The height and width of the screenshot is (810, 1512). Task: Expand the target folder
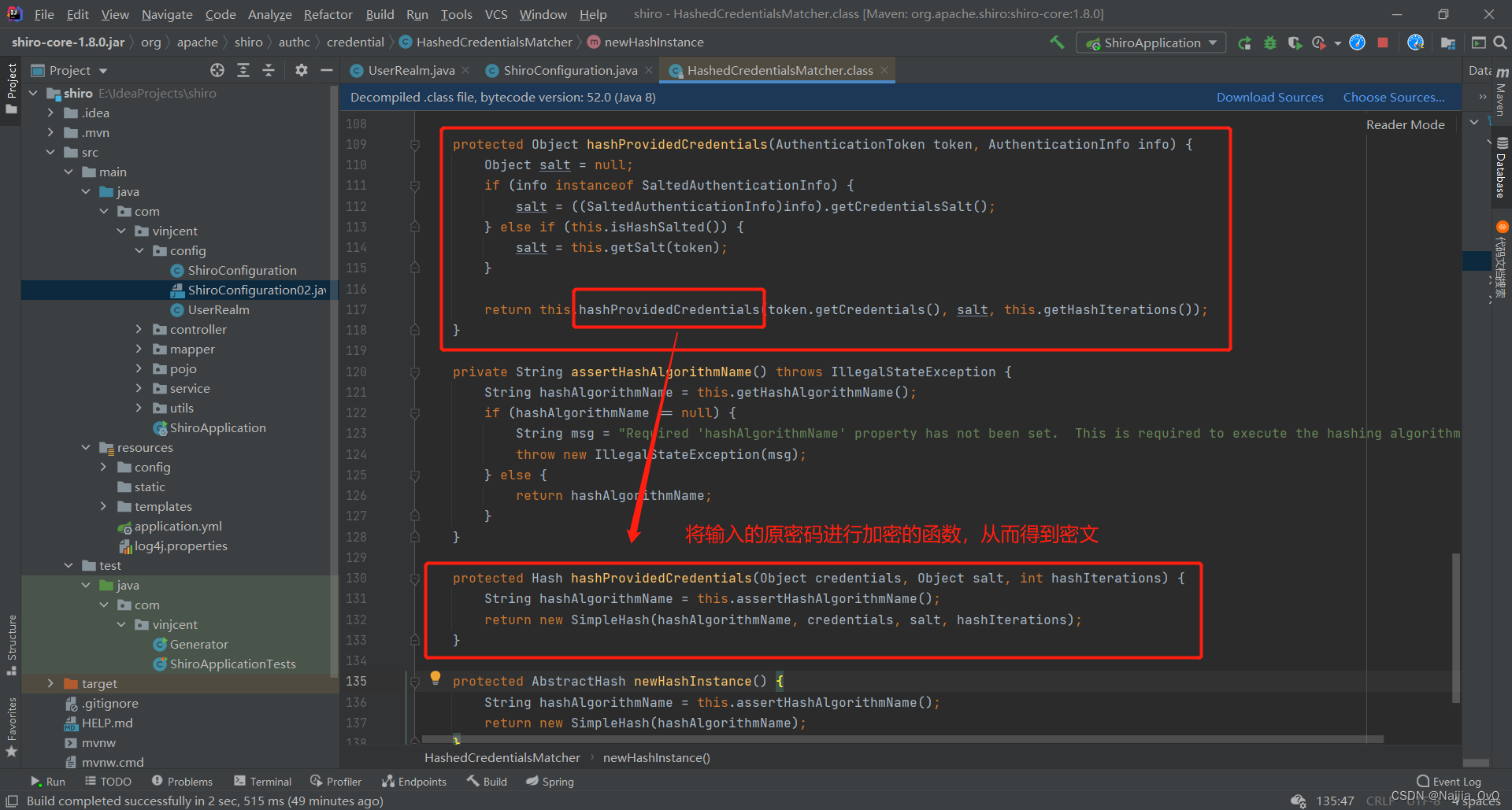(x=50, y=683)
